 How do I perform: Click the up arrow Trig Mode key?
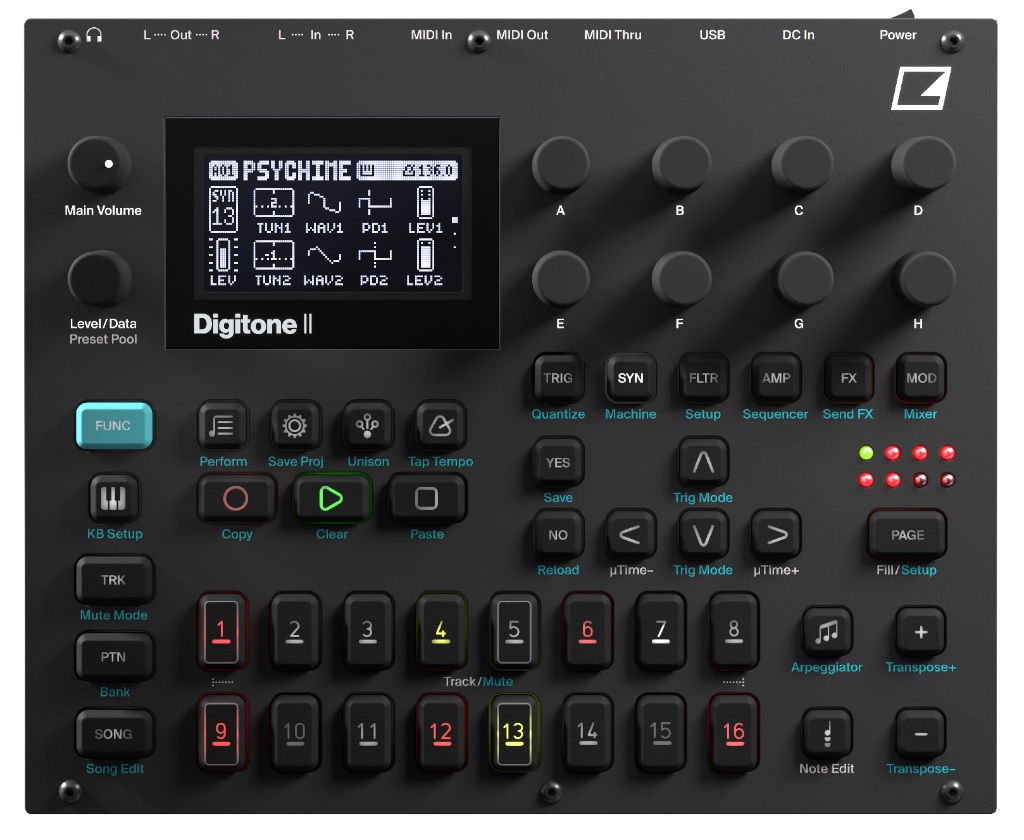tap(703, 462)
